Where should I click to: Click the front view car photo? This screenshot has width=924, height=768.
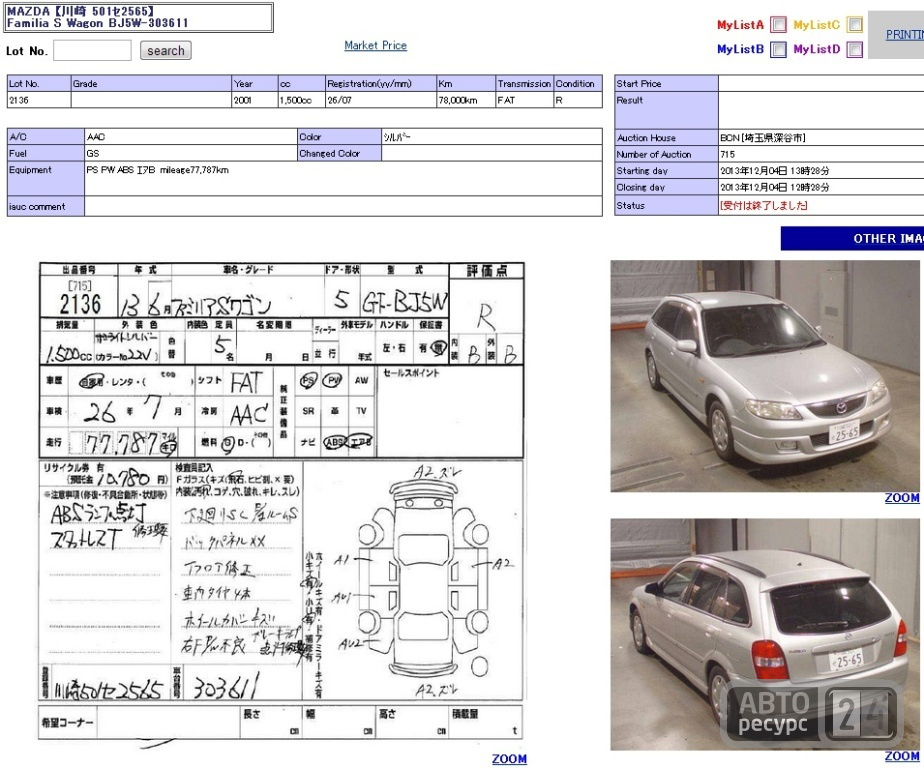click(x=765, y=376)
